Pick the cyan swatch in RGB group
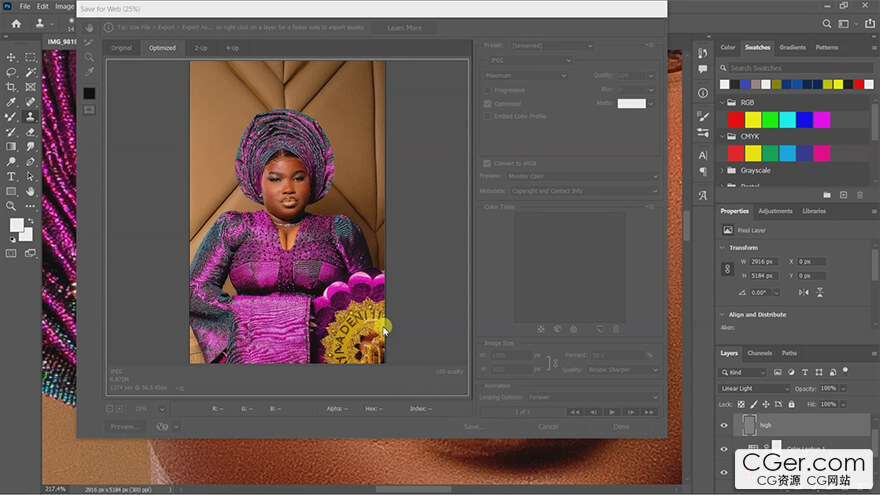The height and width of the screenshot is (495, 880). 787,119
